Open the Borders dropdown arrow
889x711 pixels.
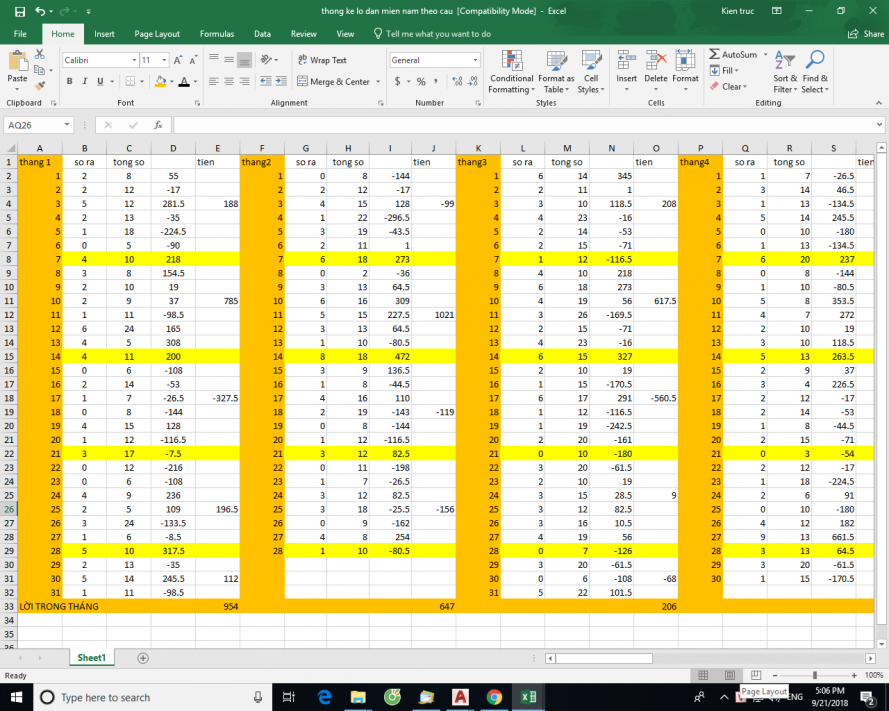pyautogui.click(x=142, y=82)
